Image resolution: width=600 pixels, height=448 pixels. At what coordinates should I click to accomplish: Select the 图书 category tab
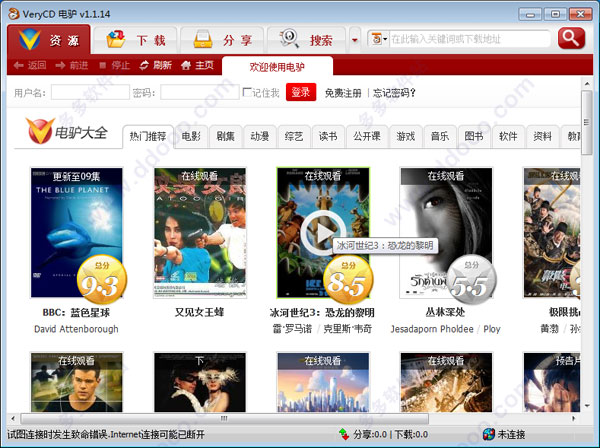pos(474,136)
